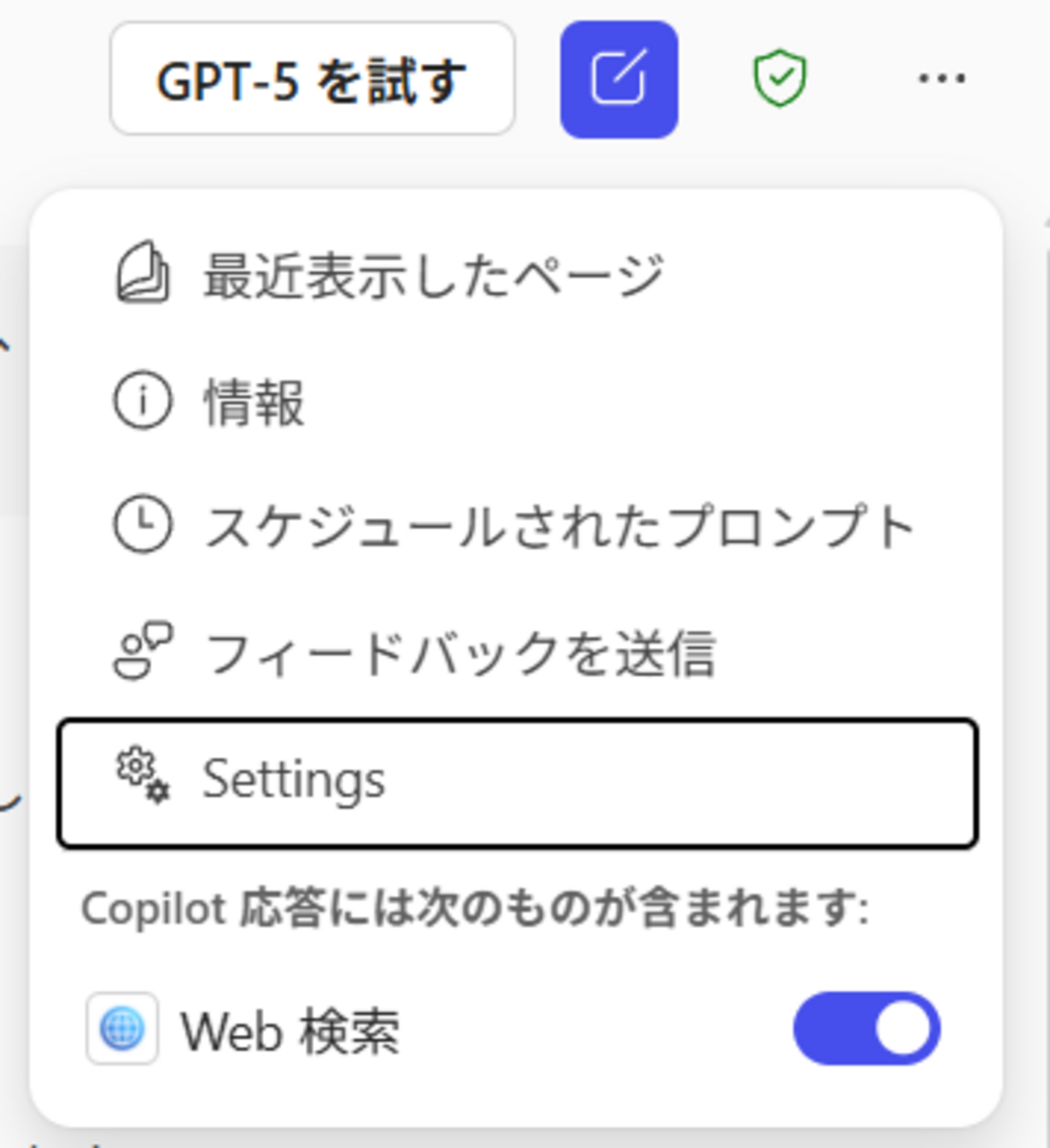
Task: Click the clock icon for scheduled prompts
Action: click(x=142, y=526)
